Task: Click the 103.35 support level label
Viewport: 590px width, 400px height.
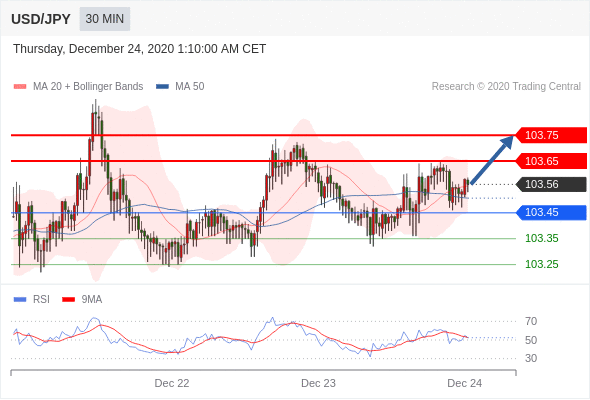Action: (x=541, y=238)
